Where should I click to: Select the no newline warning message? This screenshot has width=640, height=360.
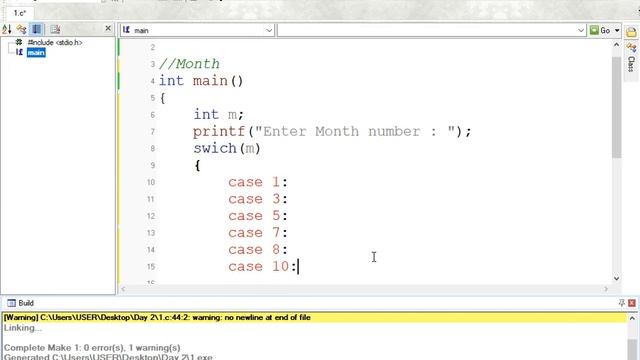tap(314, 318)
